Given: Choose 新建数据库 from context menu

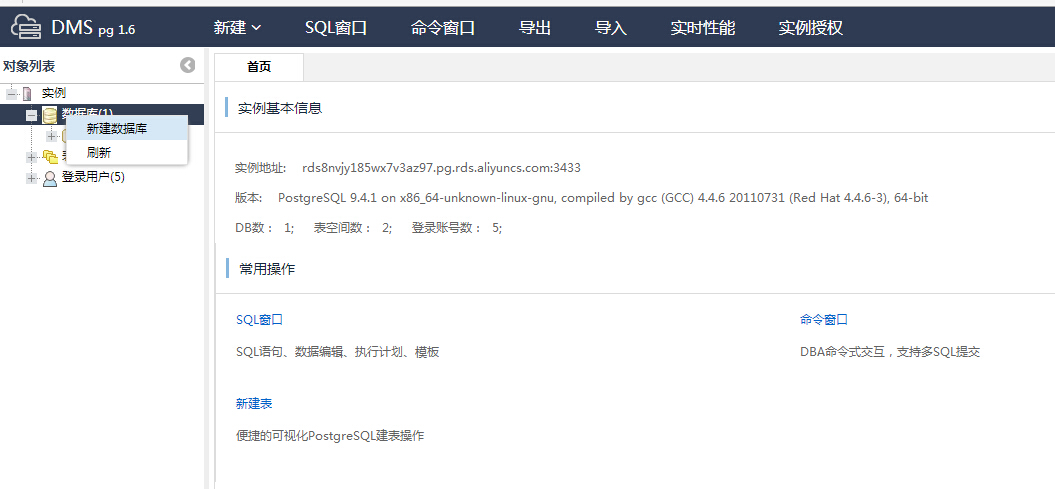Looking at the screenshot, I should tap(117, 129).
